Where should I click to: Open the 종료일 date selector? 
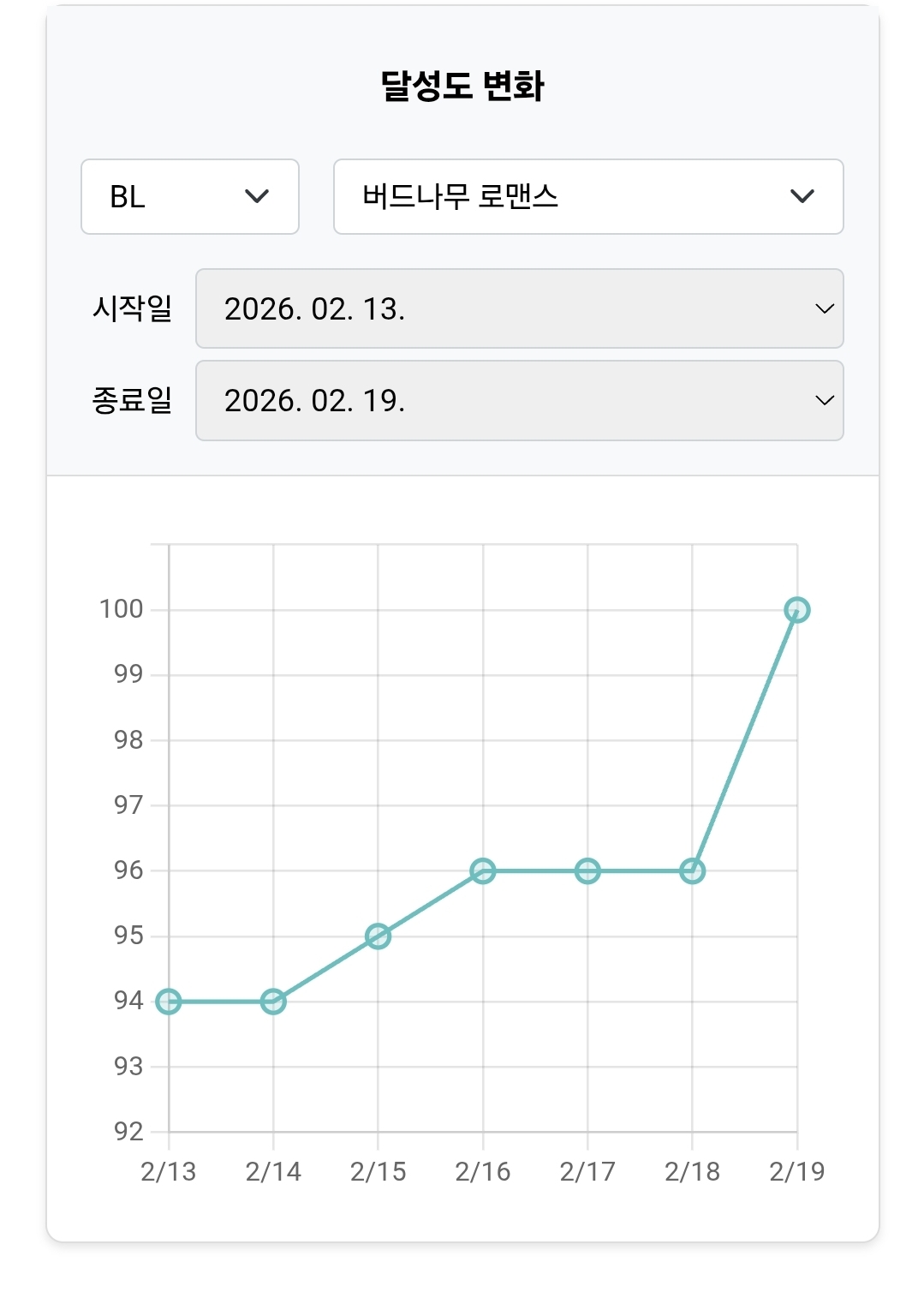click(519, 400)
